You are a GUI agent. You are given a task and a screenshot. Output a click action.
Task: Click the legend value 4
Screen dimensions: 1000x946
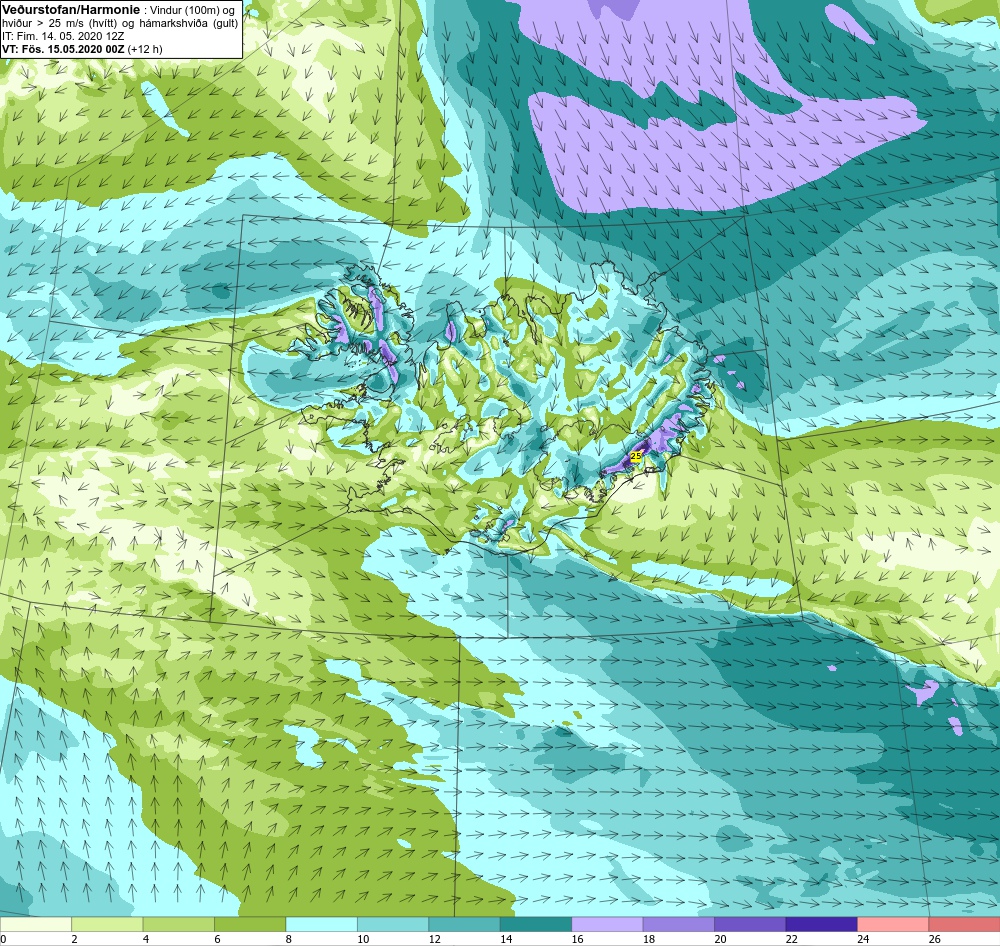pyautogui.click(x=146, y=939)
